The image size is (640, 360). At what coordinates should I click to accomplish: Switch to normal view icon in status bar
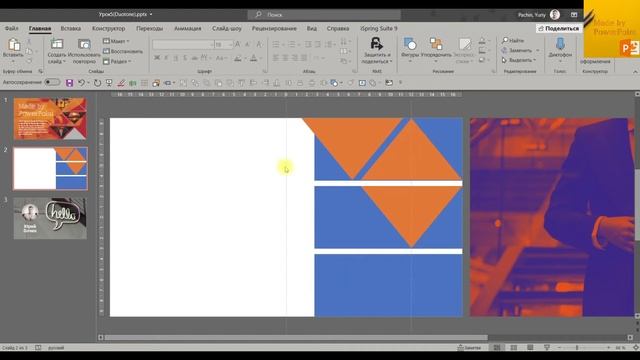pos(497,348)
